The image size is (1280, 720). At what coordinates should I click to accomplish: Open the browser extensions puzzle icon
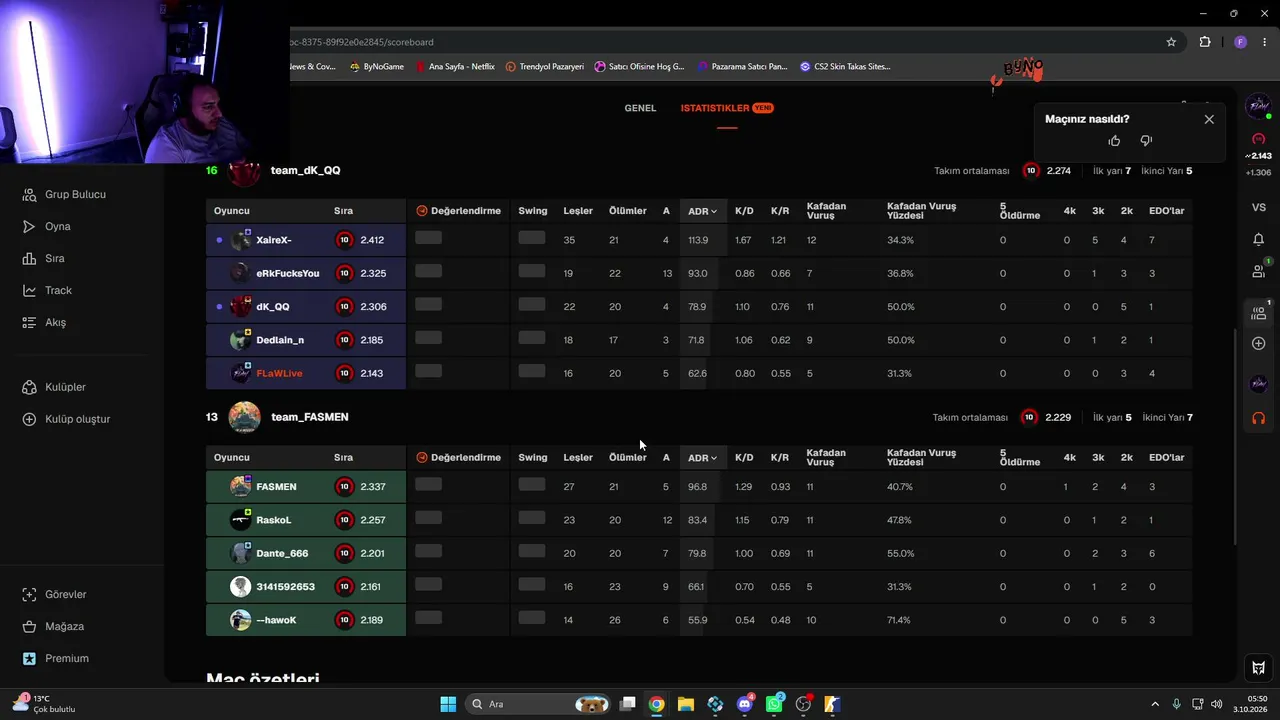click(1204, 42)
